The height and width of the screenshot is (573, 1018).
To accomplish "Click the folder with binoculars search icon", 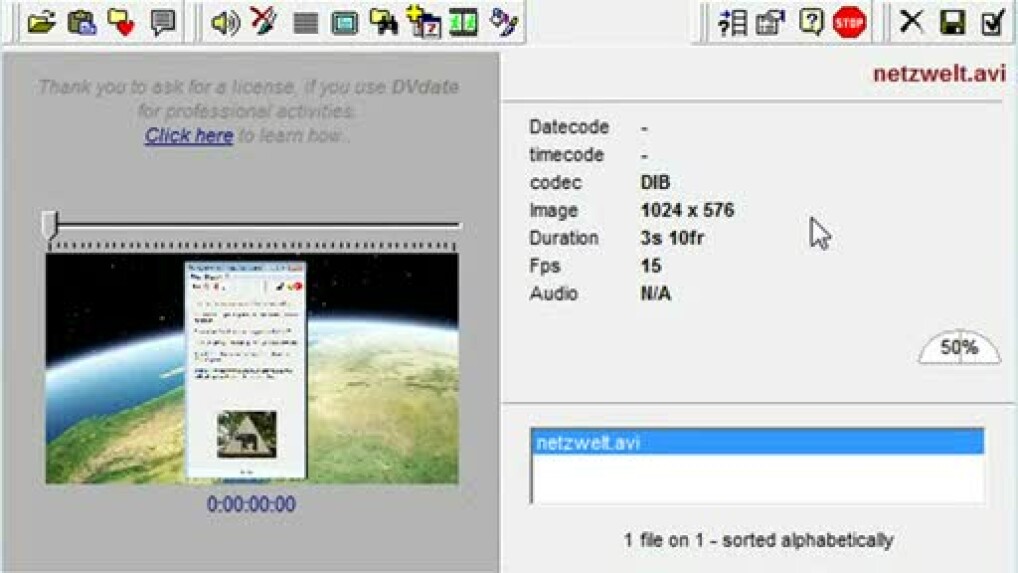I will point(384,22).
